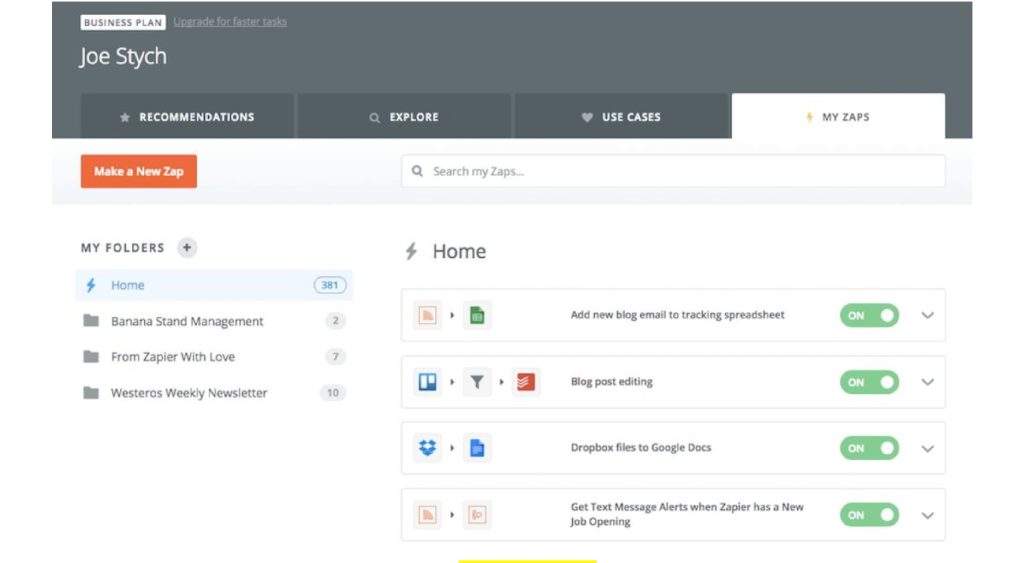Click the Business Plan badge
1024x563 pixels.
123,22
